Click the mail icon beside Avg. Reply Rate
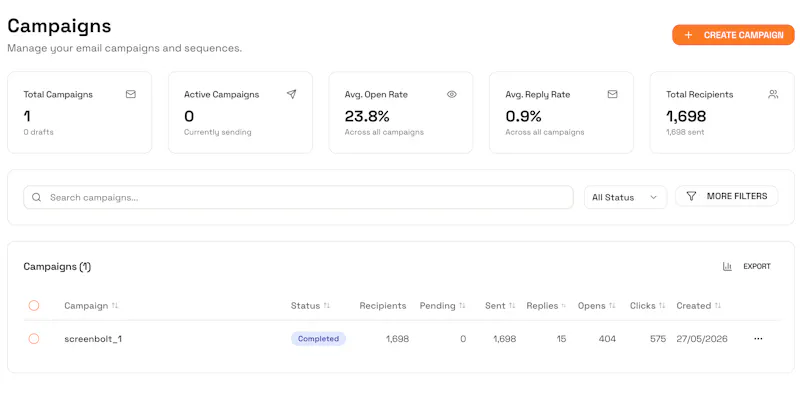 click(612, 94)
